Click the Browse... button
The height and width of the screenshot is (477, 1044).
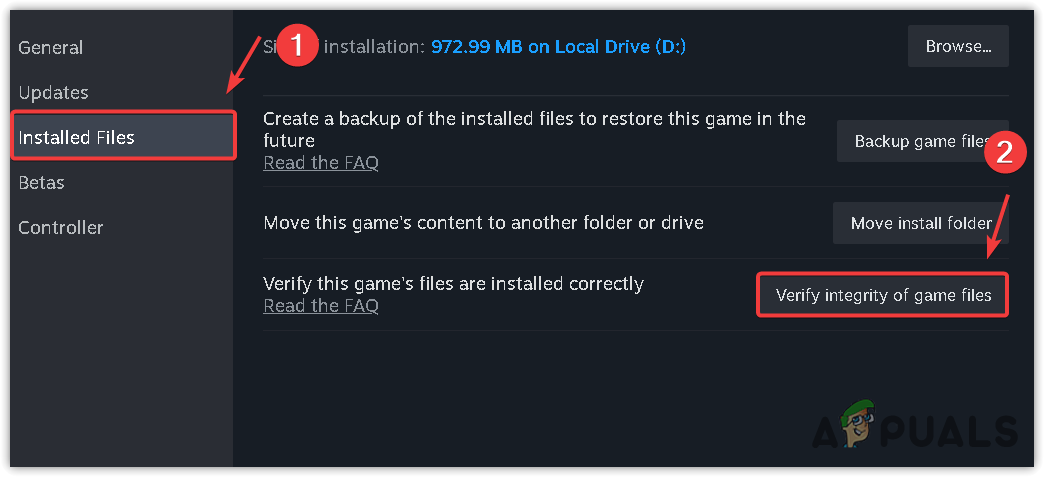point(958,46)
